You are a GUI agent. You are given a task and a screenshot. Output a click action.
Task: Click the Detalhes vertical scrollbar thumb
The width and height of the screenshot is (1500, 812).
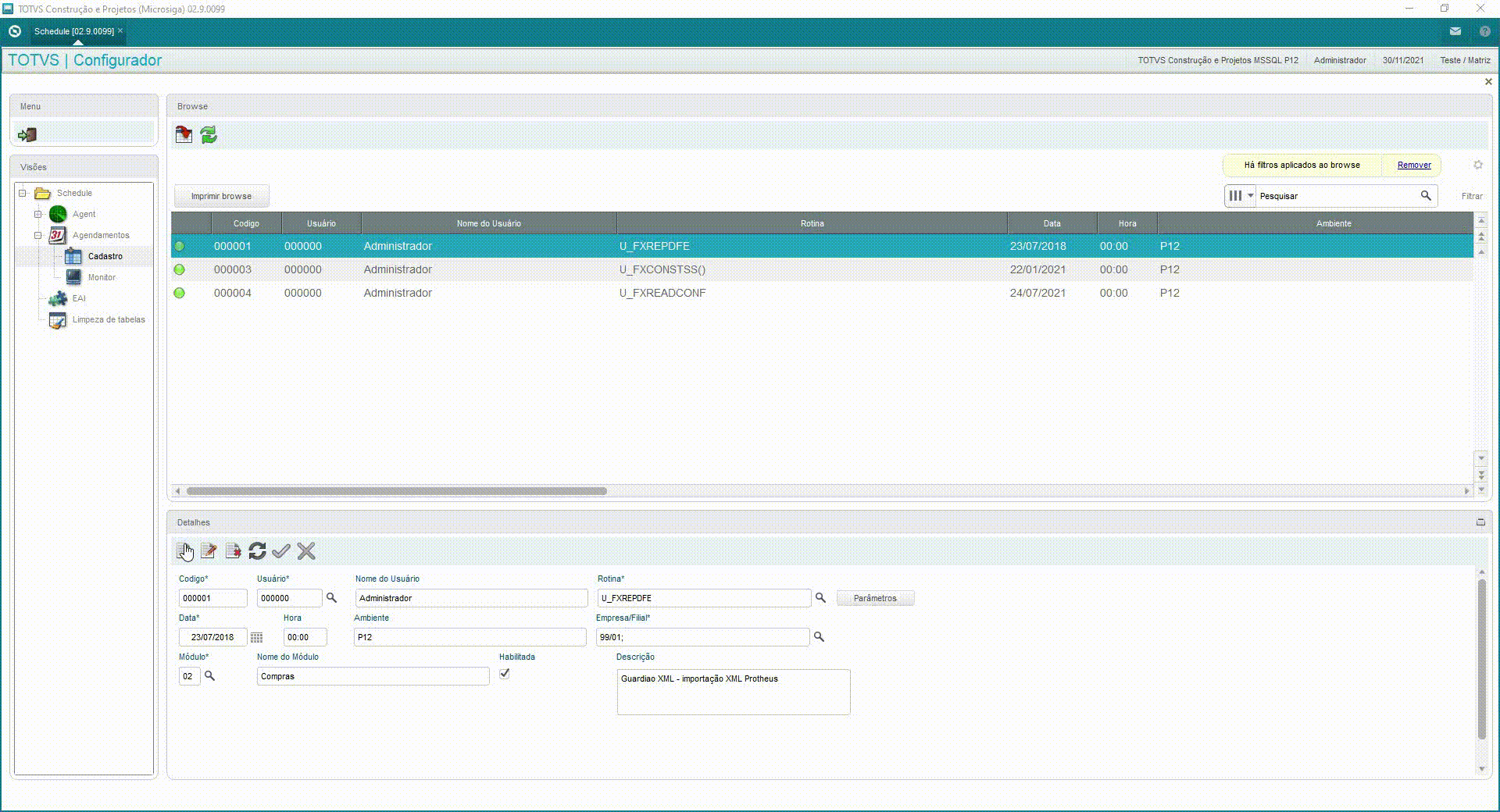tap(1481, 660)
